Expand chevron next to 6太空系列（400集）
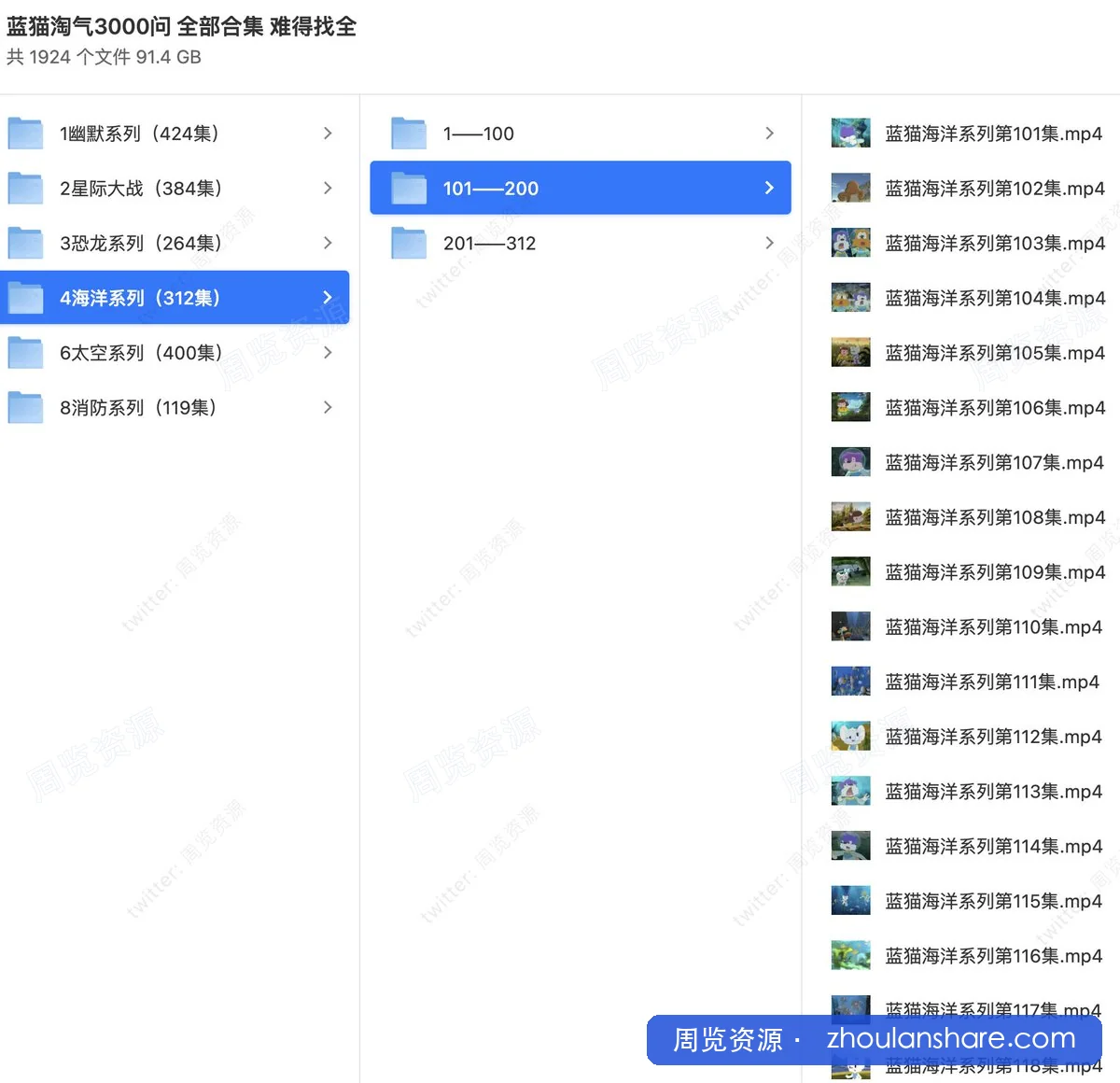 [328, 353]
